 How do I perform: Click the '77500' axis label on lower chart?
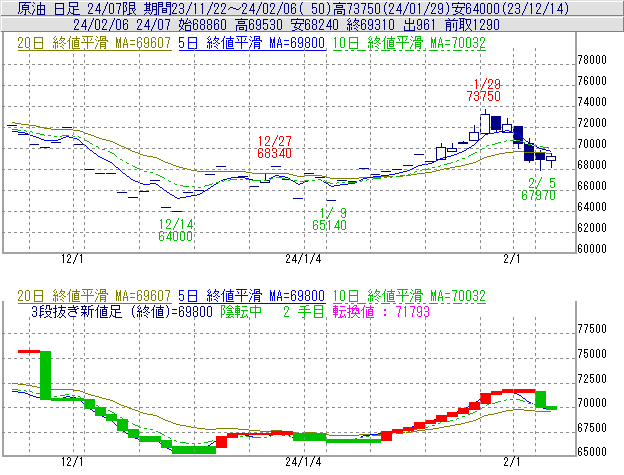(592, 329)
